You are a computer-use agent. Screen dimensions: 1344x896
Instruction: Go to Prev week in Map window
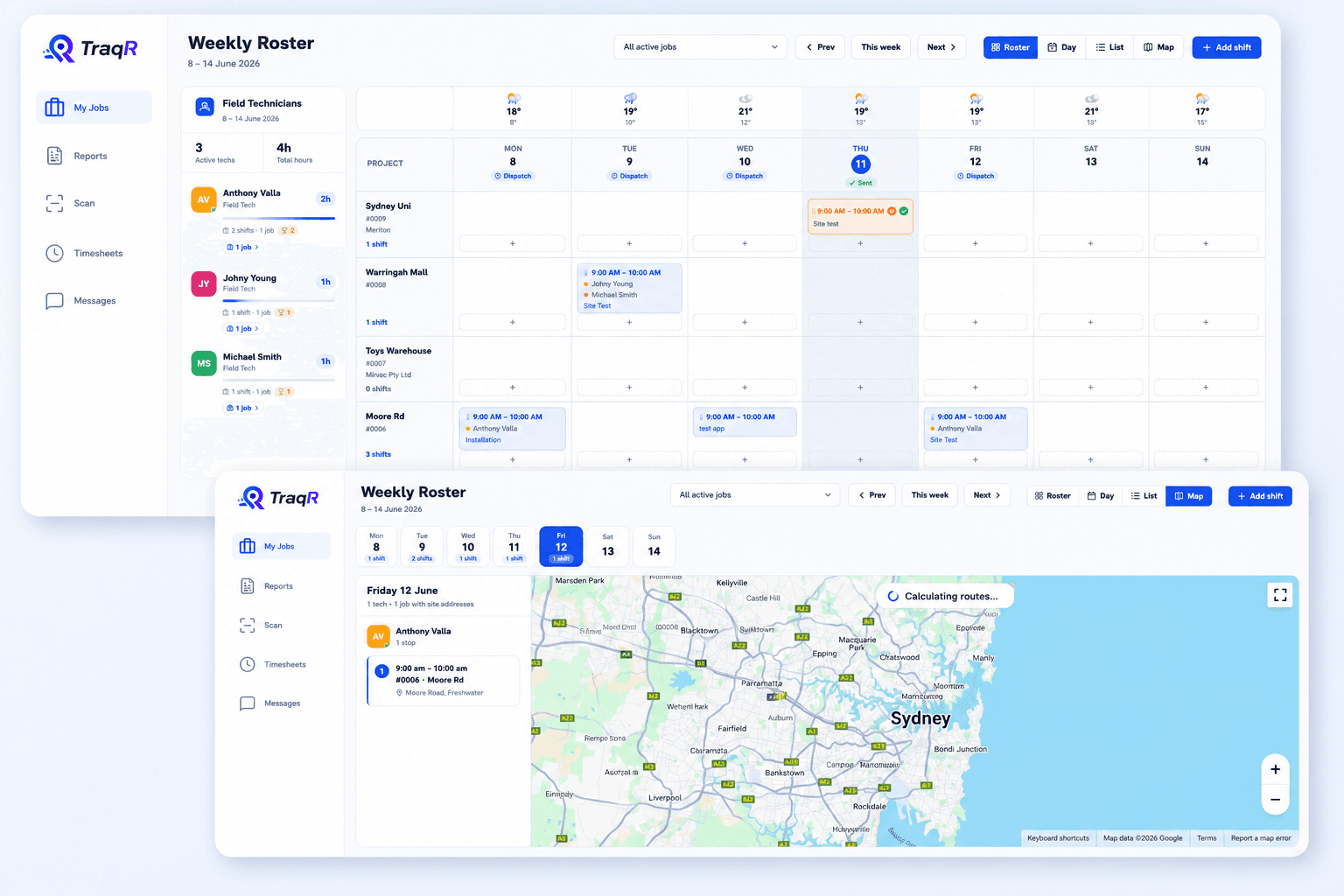(x=871, y=495)
